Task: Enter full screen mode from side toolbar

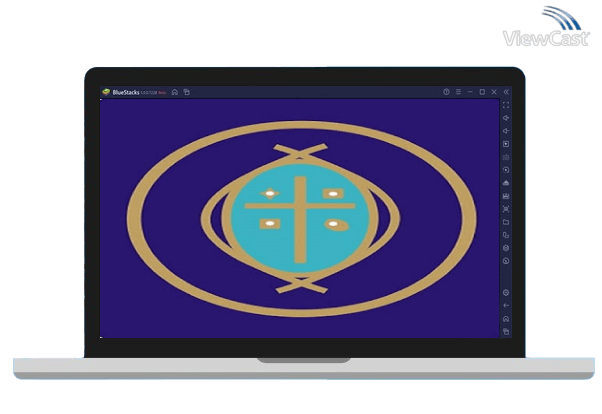Action: pyautogui.click(x=506, y=105)
